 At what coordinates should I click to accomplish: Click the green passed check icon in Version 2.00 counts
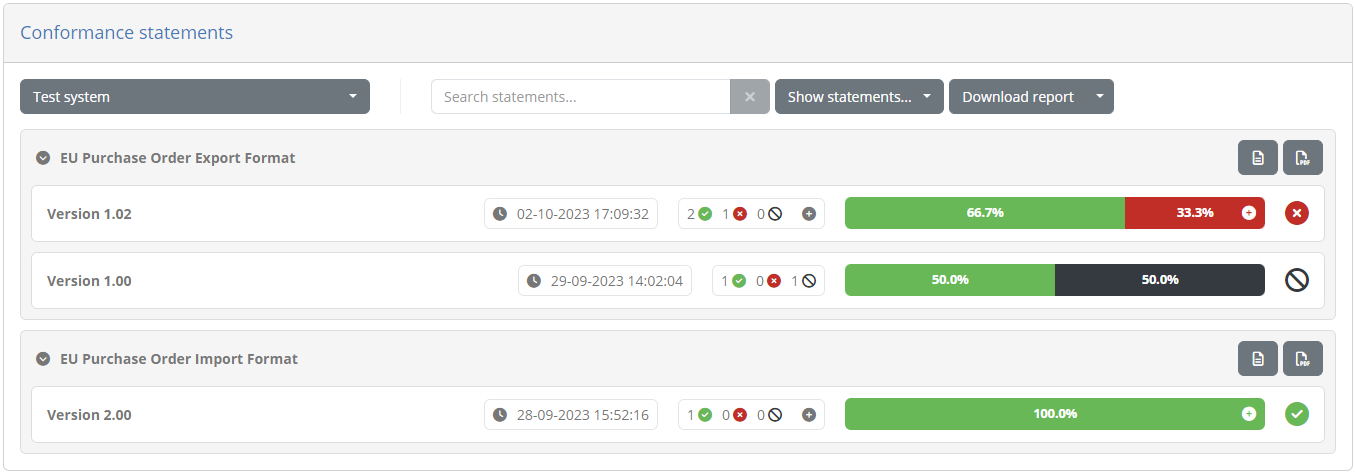click(705, 415)
